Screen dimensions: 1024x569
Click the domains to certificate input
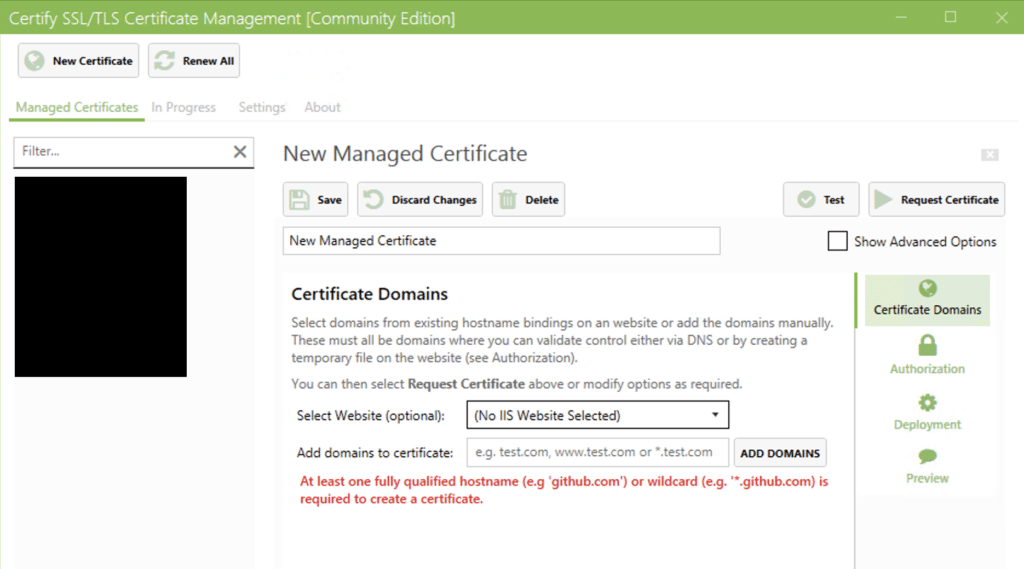pos(598,452)
